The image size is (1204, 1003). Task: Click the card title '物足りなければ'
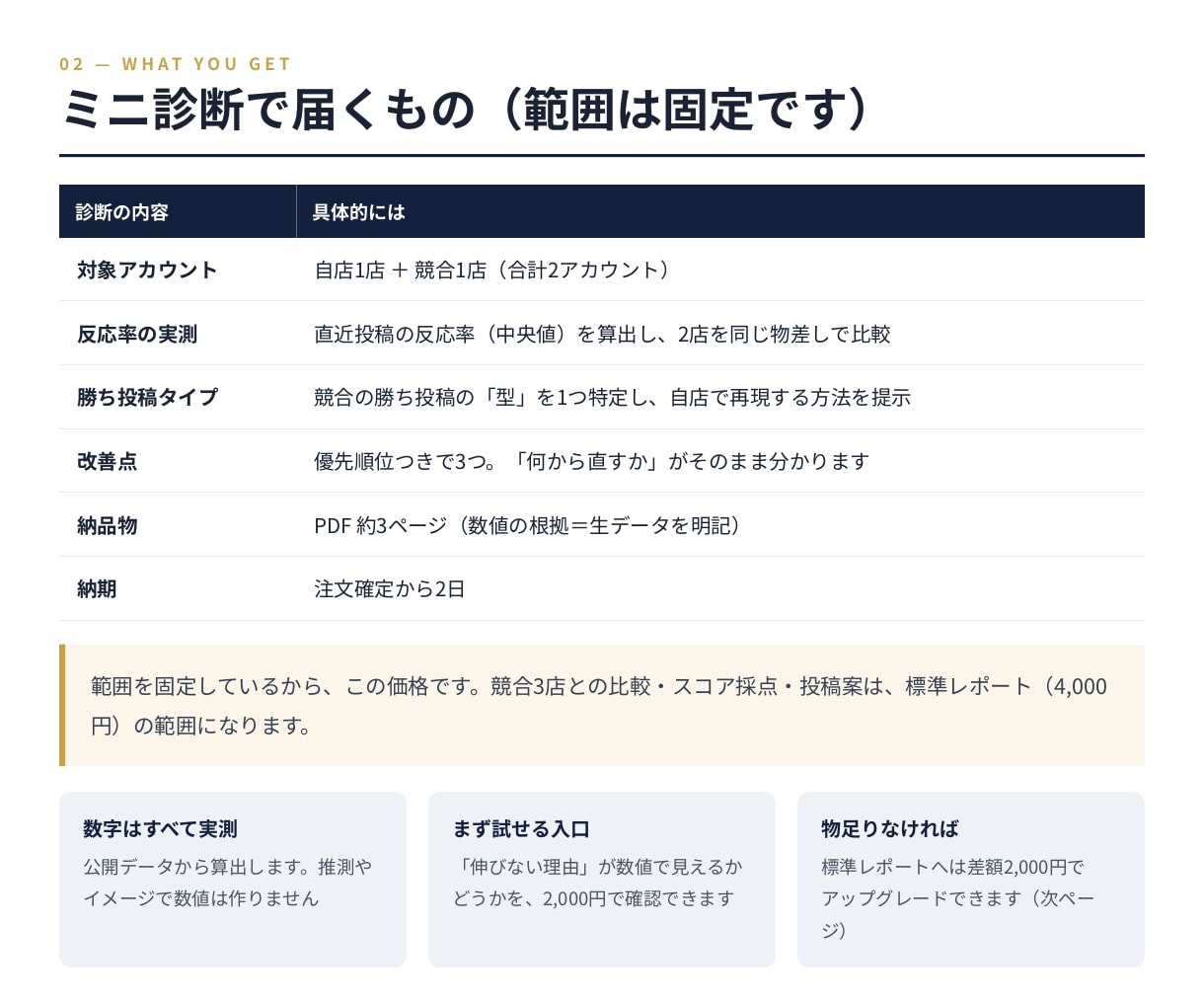pos(889,829)
